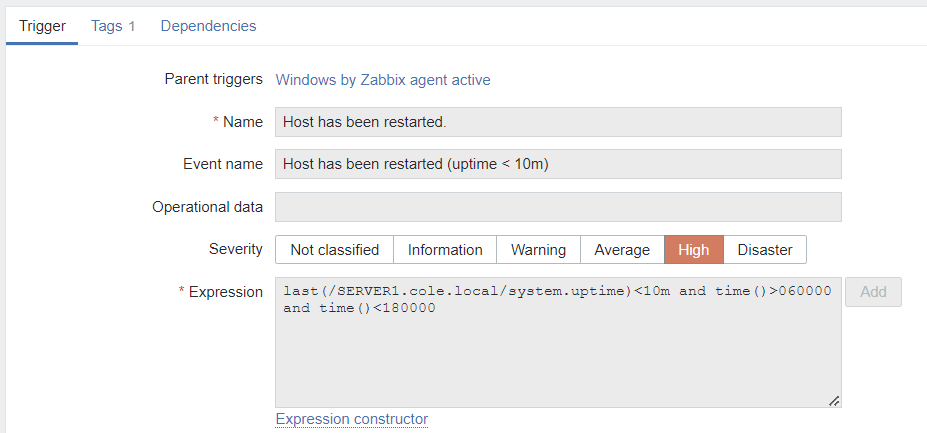Image resolution: width=927 pixels, height=433 pixels.
Task: Go to the Dependencies tab
Action: 208,26
